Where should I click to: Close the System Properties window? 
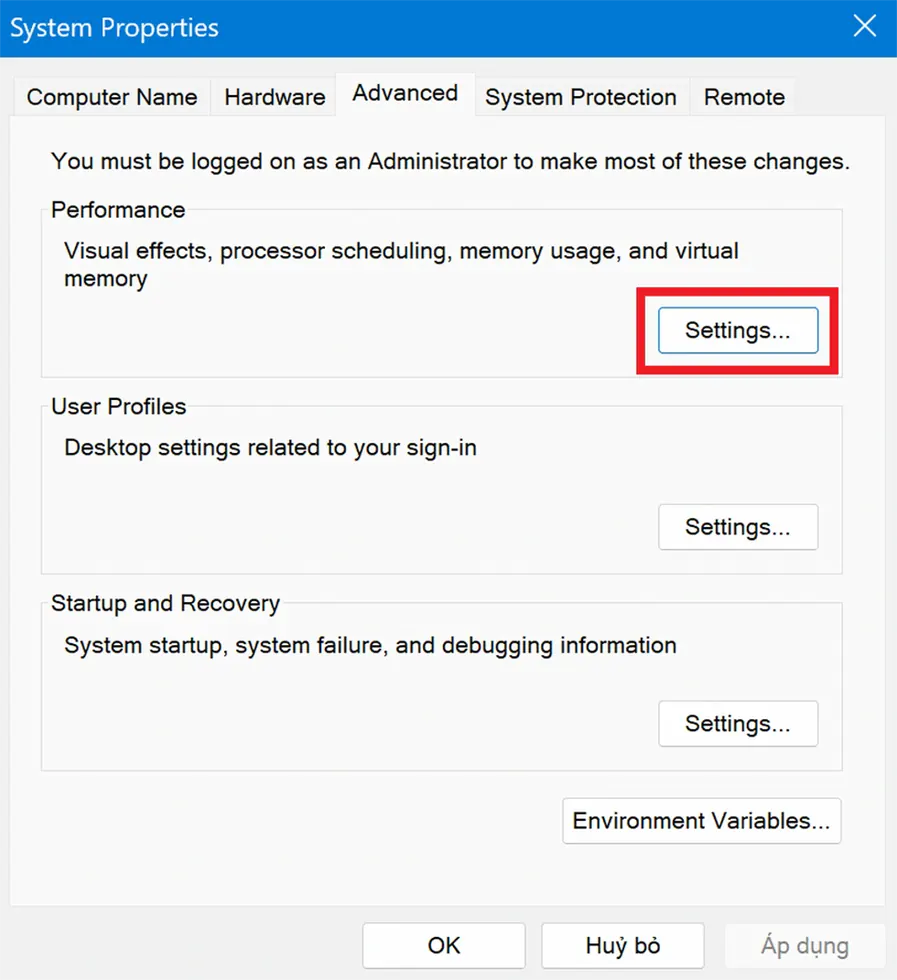tap(864, 27)
